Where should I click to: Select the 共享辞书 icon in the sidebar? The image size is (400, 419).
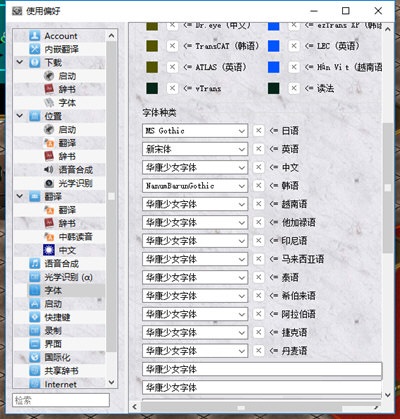[x=35, y=371]
